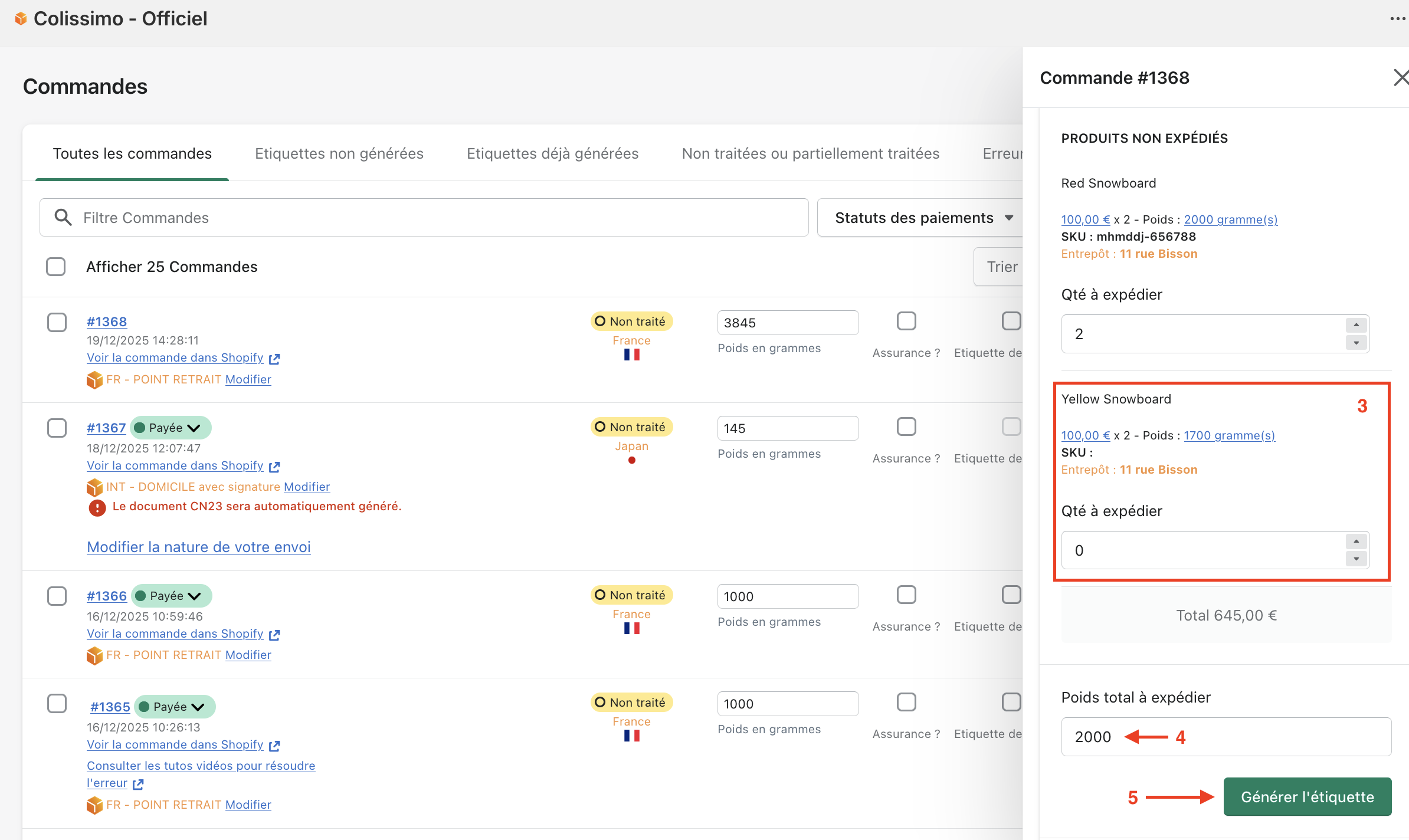Check the Assurance box for order #1368

[x=906, y=321]
